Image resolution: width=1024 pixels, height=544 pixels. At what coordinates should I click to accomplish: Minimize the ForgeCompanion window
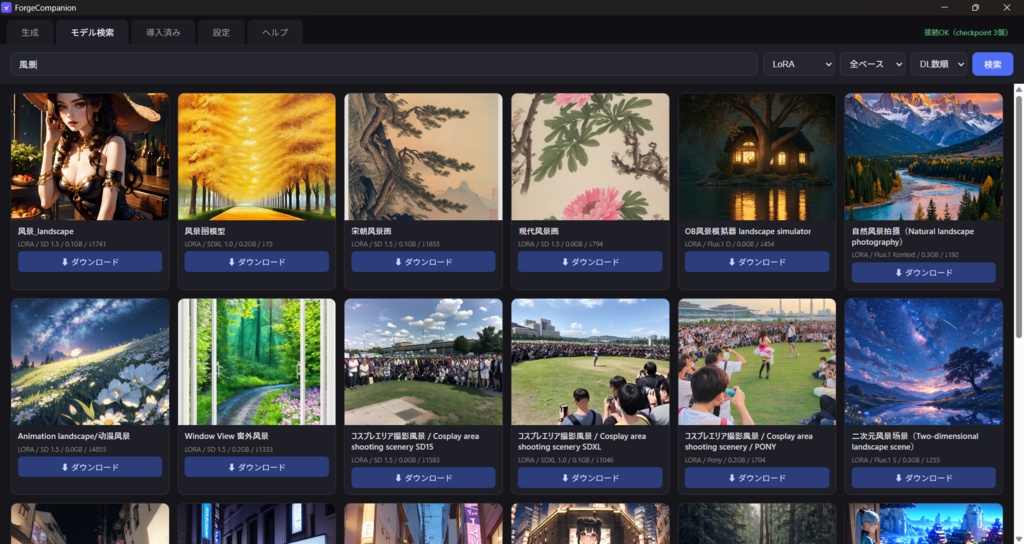944,8
